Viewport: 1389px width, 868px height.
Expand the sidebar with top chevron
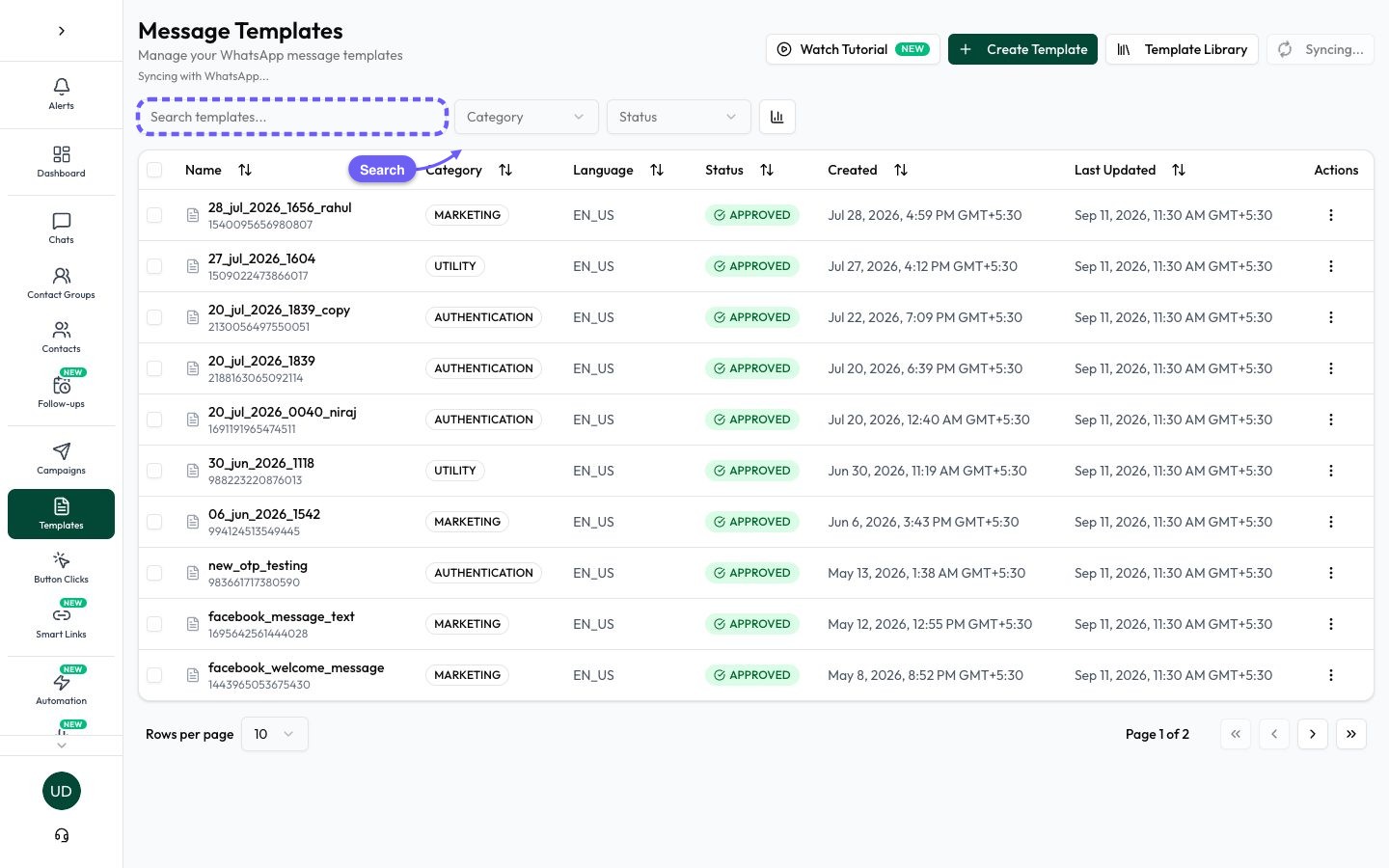coord(62,31)
